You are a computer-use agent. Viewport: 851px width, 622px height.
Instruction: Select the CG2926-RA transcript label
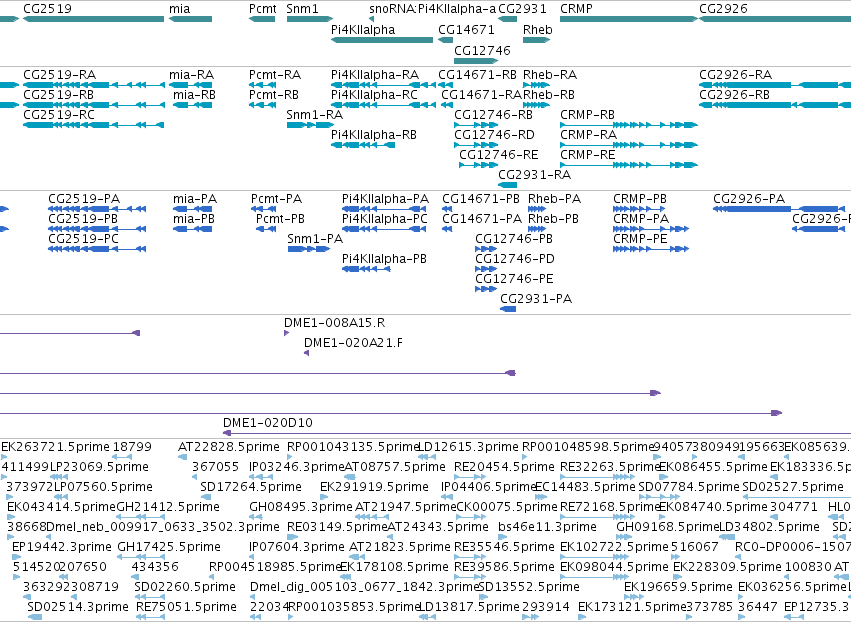point(735,74)
